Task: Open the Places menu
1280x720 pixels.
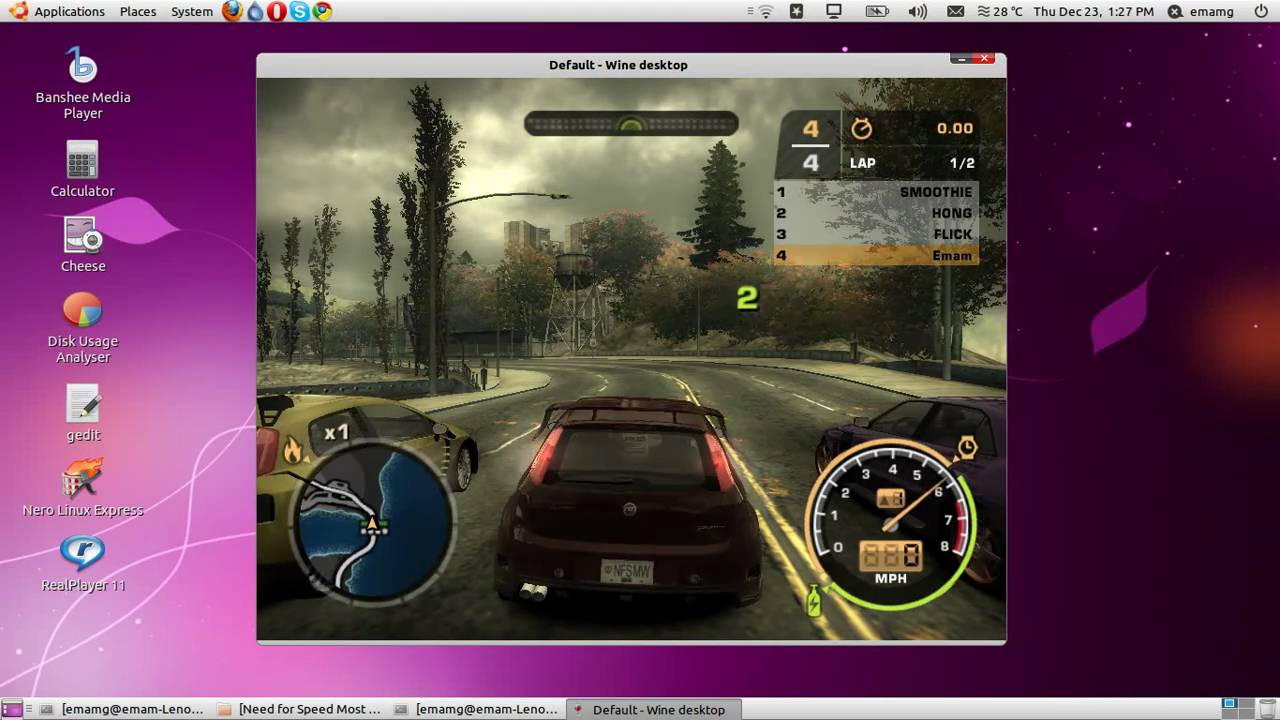Action: 138,11
